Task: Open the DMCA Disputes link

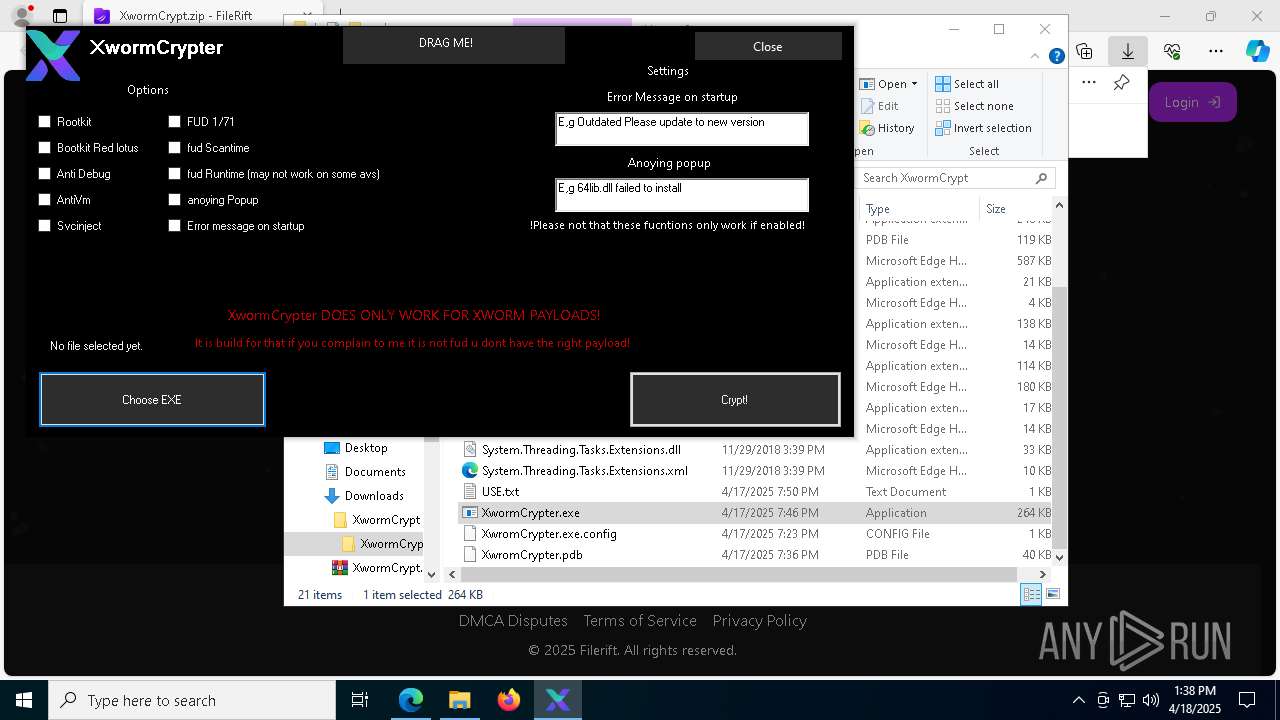Action: 513,621
